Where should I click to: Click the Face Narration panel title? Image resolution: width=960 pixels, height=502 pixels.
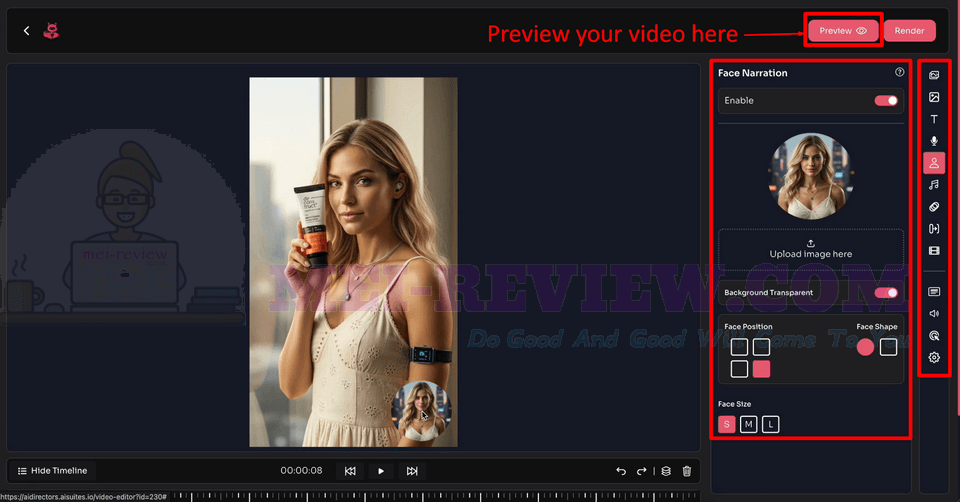coord(752,73)
